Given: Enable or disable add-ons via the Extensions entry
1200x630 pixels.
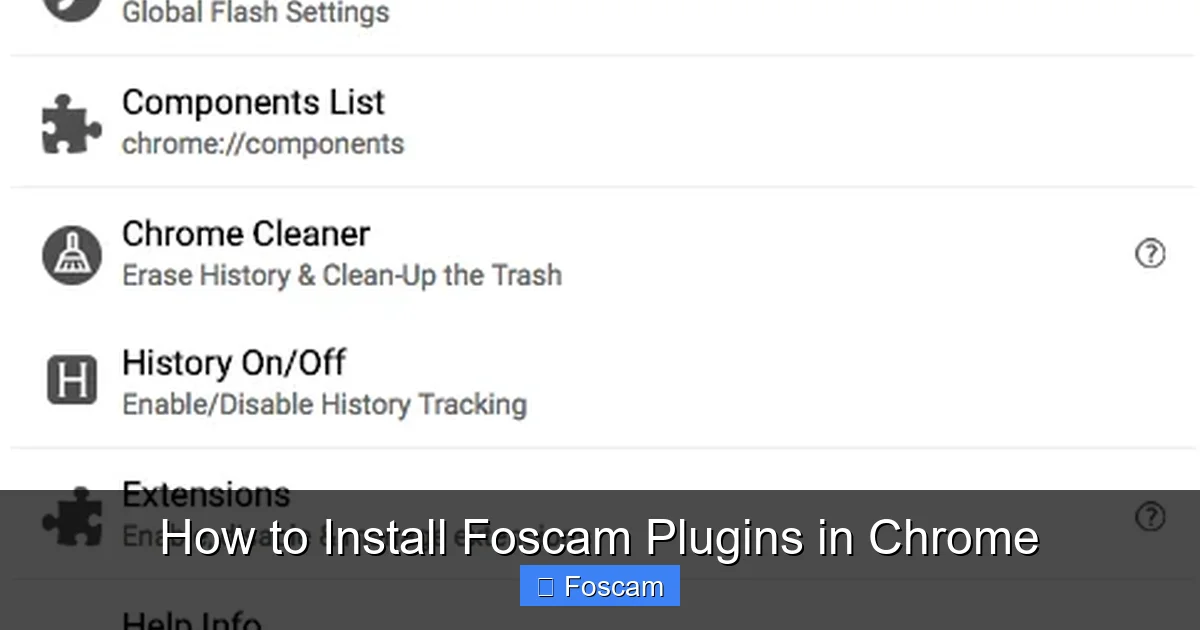Looking at the screenshot, I should pos(205,494).
